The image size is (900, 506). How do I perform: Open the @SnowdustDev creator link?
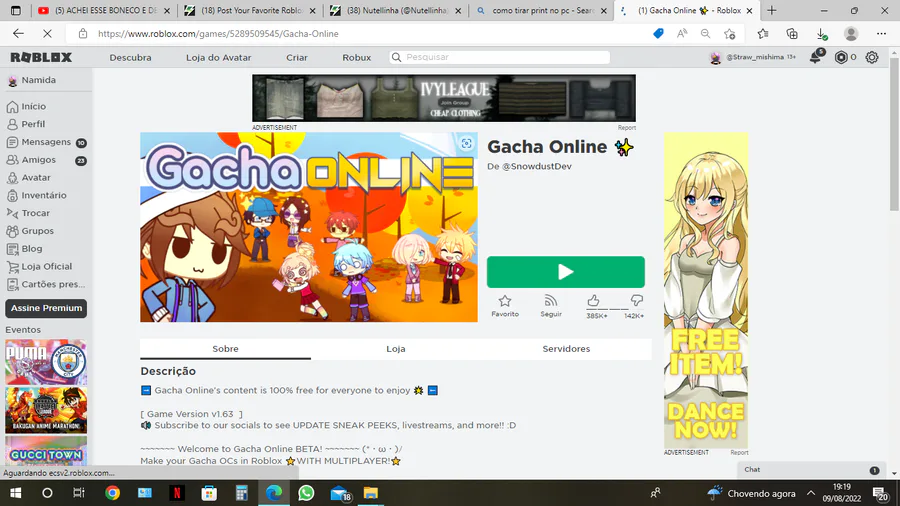[537, 166]
